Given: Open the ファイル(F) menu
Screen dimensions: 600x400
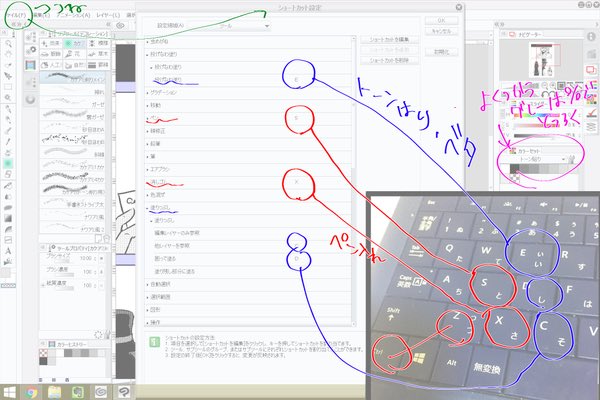Looking at the screenshot, I should pyautogui.click(x=16, y=15).
